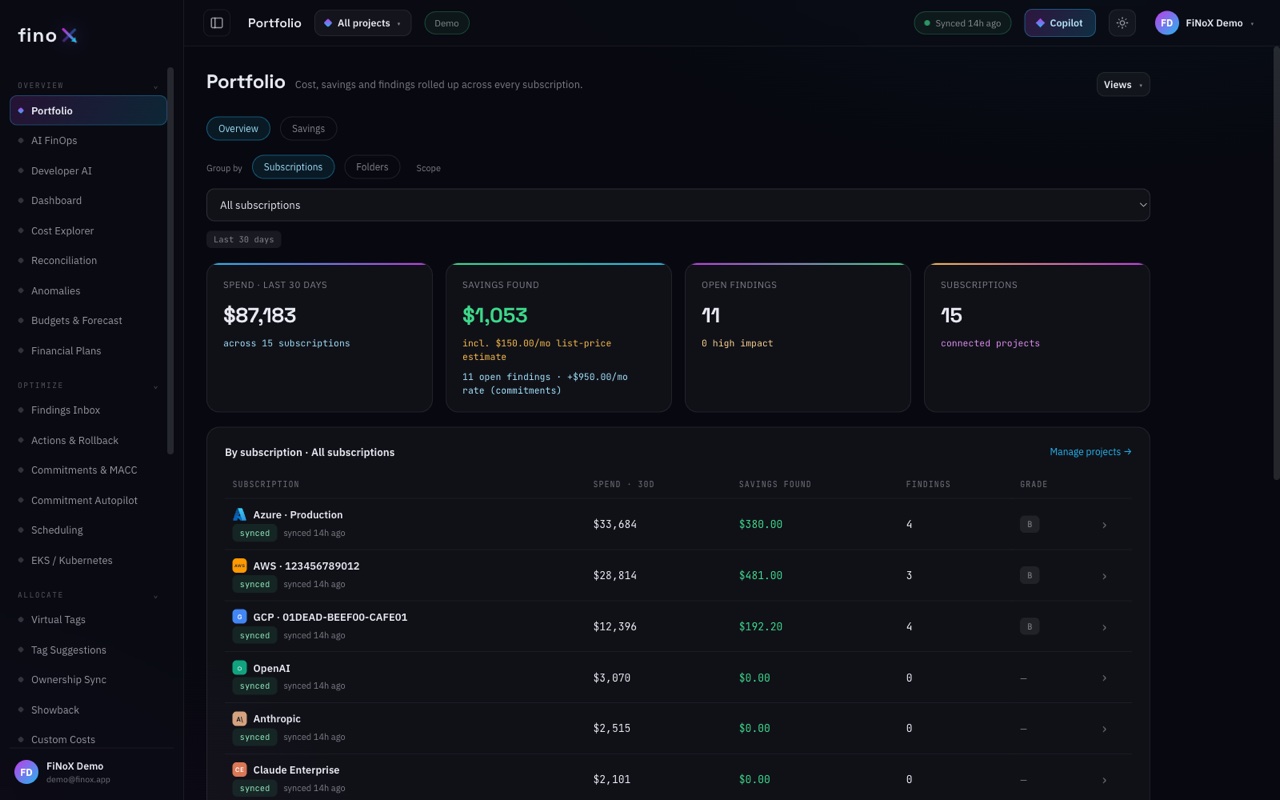
Task: Click the Open Findings card
Action: tap(797, 338)
